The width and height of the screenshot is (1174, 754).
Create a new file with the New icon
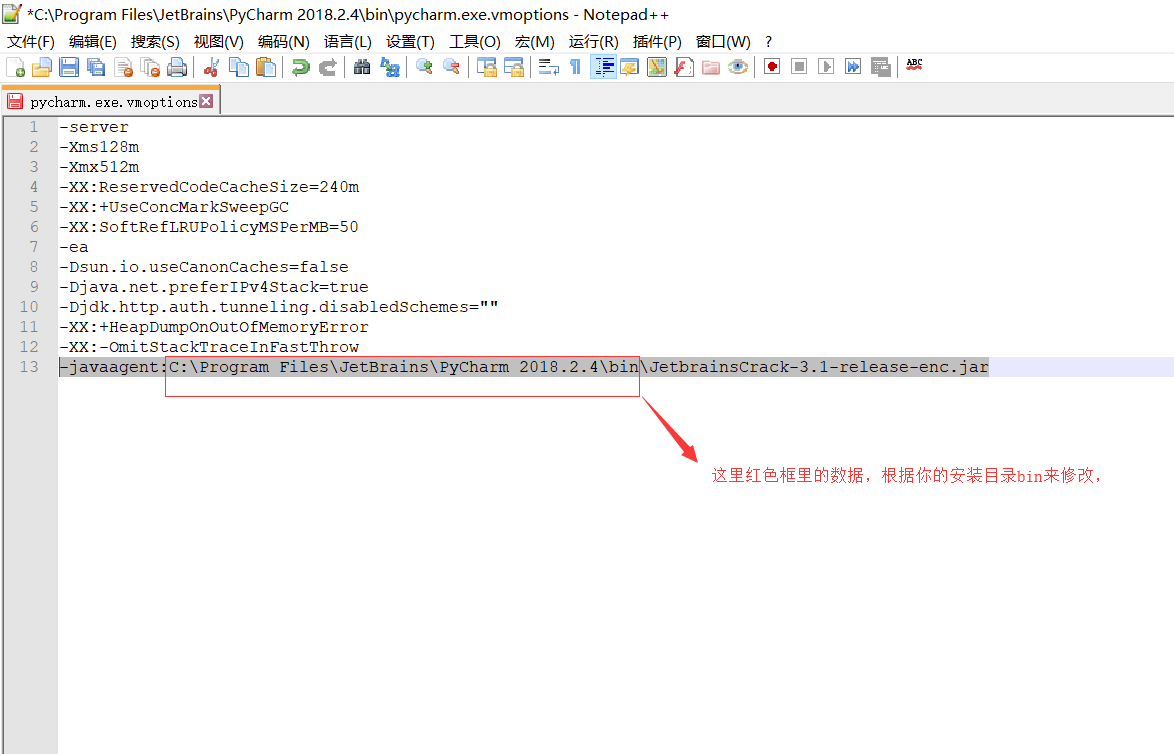click(x=16, y=67)
